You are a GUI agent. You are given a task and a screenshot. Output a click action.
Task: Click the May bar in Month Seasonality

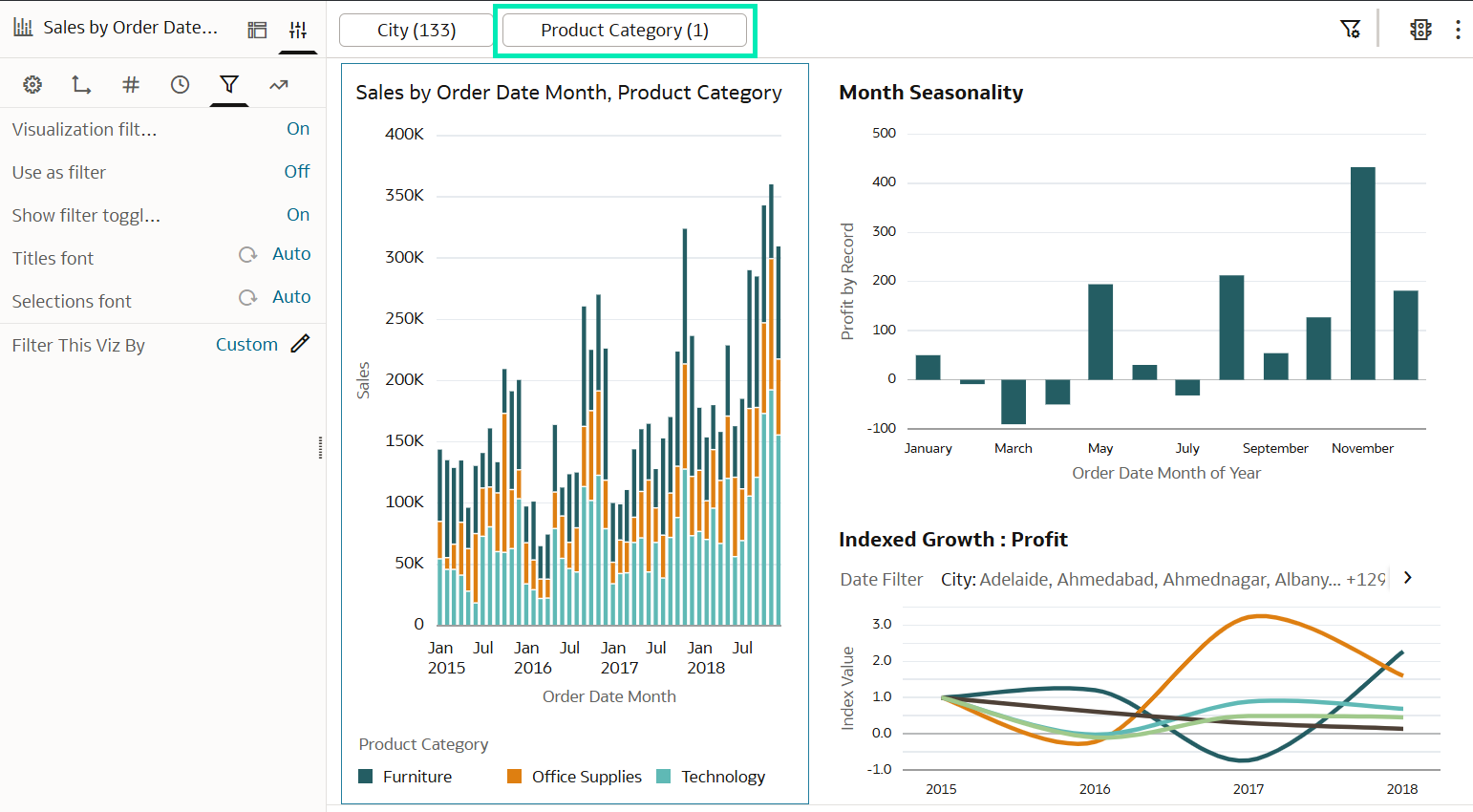(x=1100, y=331)
